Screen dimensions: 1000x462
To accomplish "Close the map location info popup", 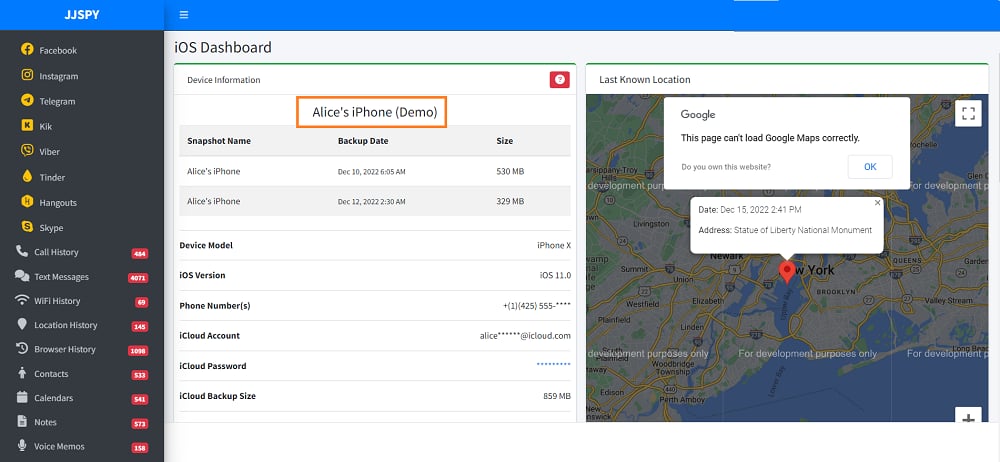I will [878, 202].
